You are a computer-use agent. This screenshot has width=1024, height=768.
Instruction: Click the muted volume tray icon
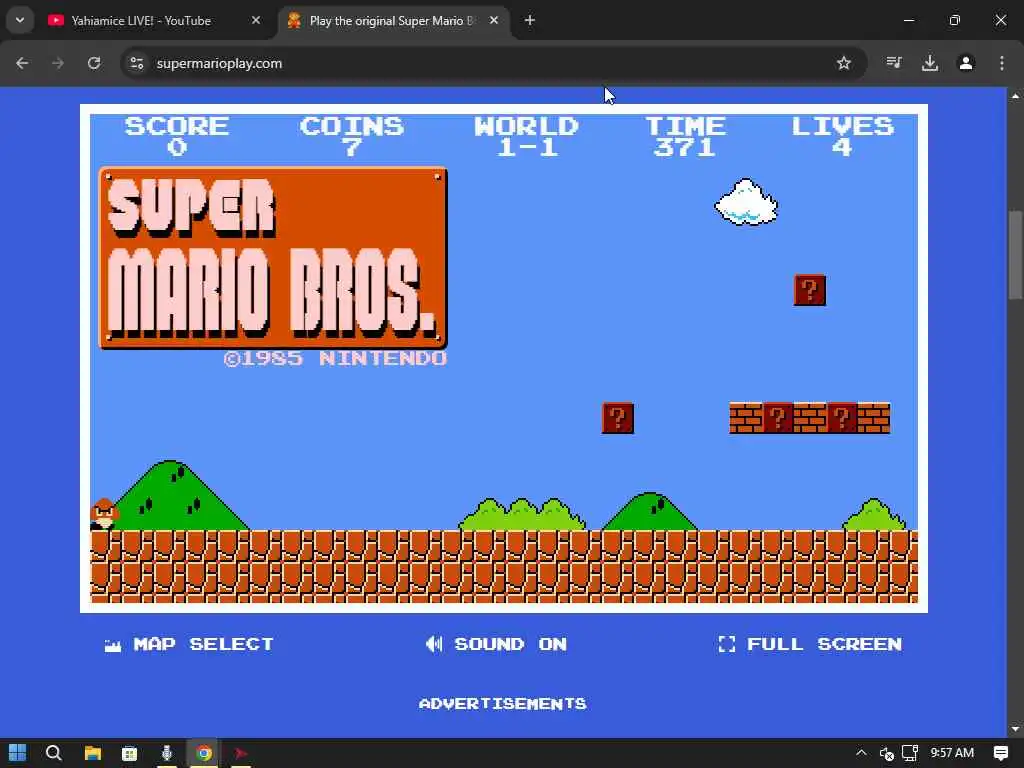[886, 754]
